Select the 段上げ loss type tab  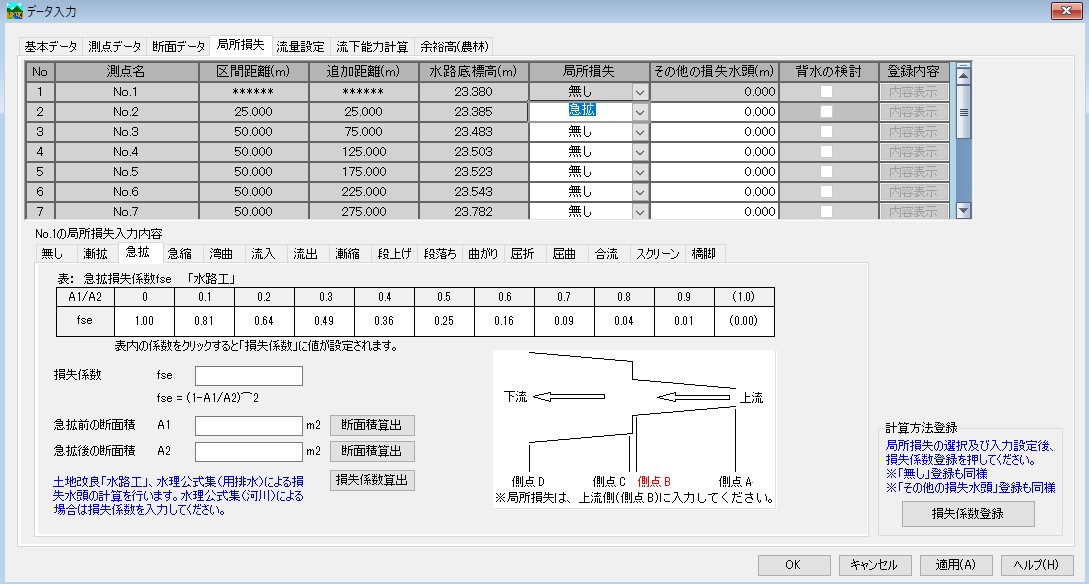[394, 253]
